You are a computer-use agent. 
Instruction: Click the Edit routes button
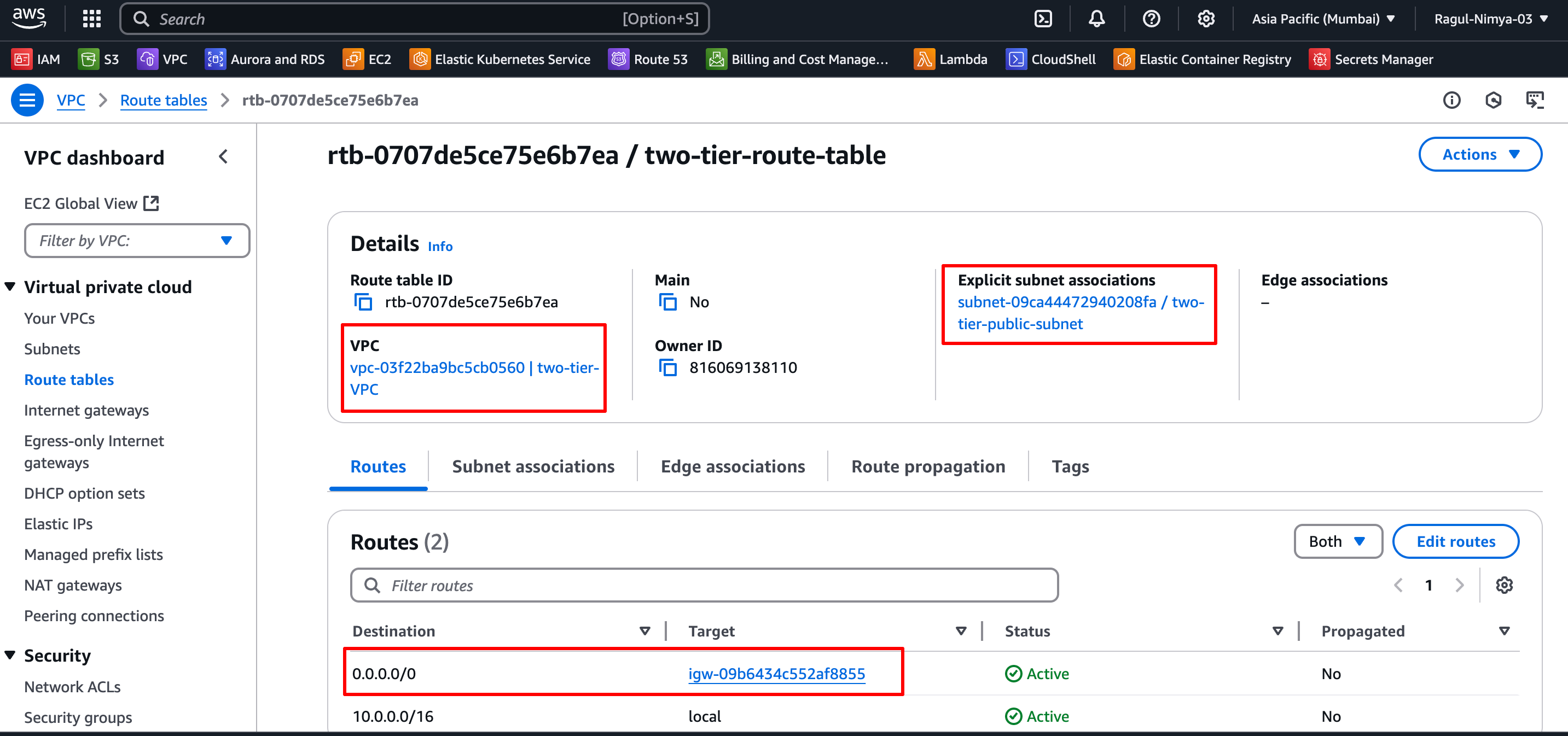click(x=1455, y=541)
